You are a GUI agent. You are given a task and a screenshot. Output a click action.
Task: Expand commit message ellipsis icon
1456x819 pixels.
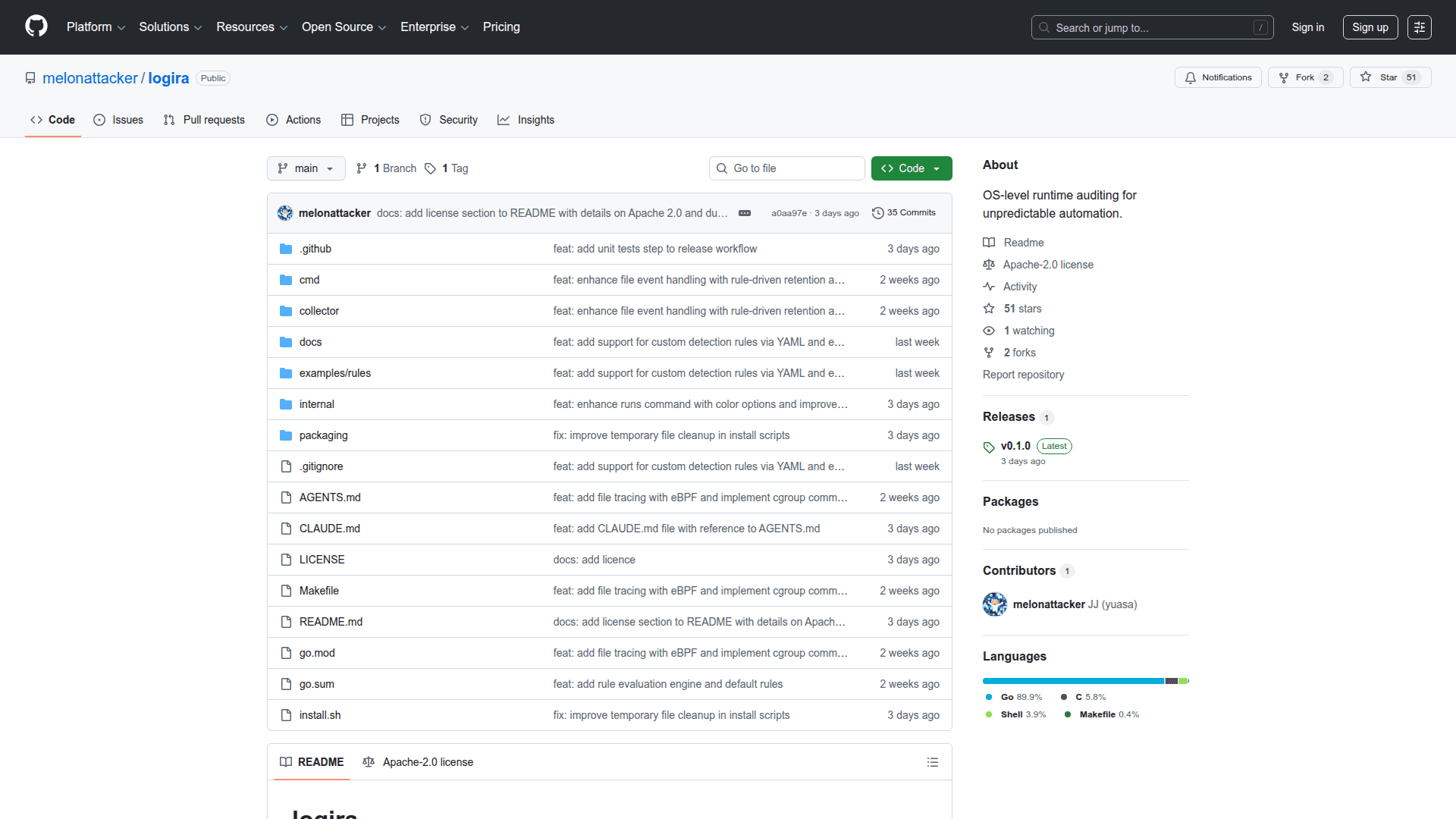745,213
